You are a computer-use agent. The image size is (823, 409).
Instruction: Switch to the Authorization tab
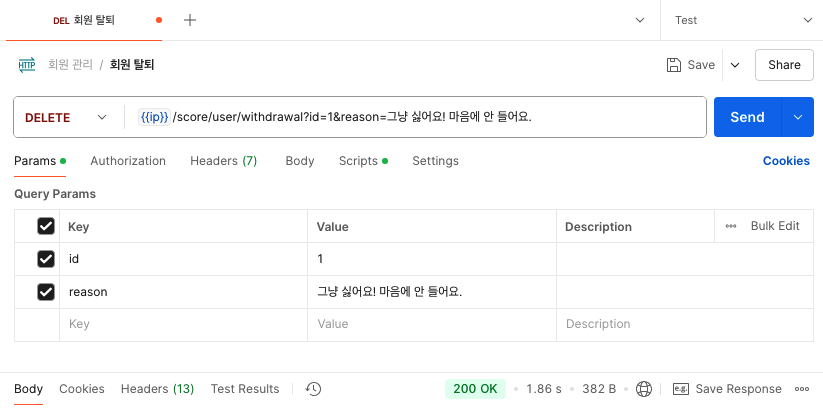click(128, 161)
